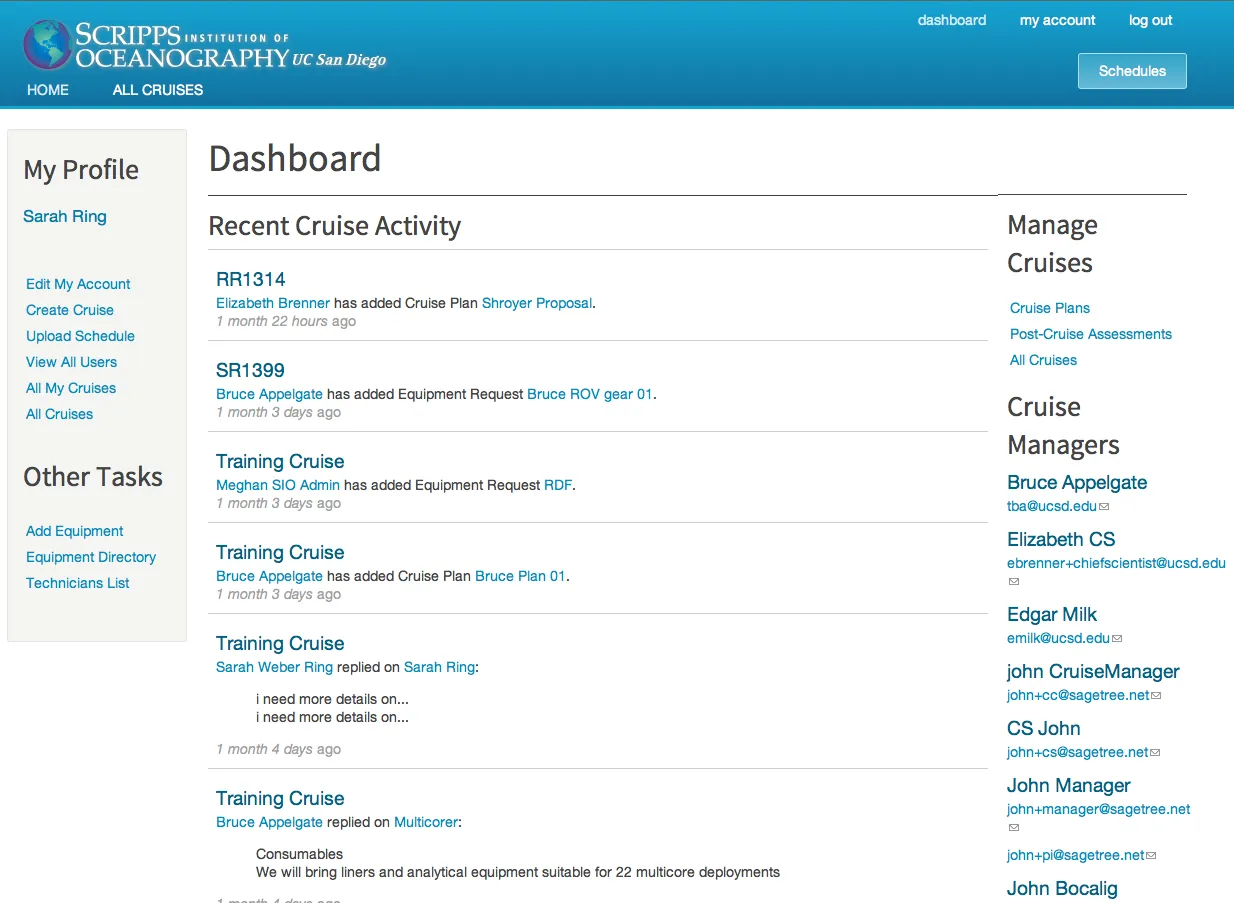This screenshot has height=903, width=1234.
Task: Open the Bruce Plan 01 cruise plan
Action: coord(520,576)
